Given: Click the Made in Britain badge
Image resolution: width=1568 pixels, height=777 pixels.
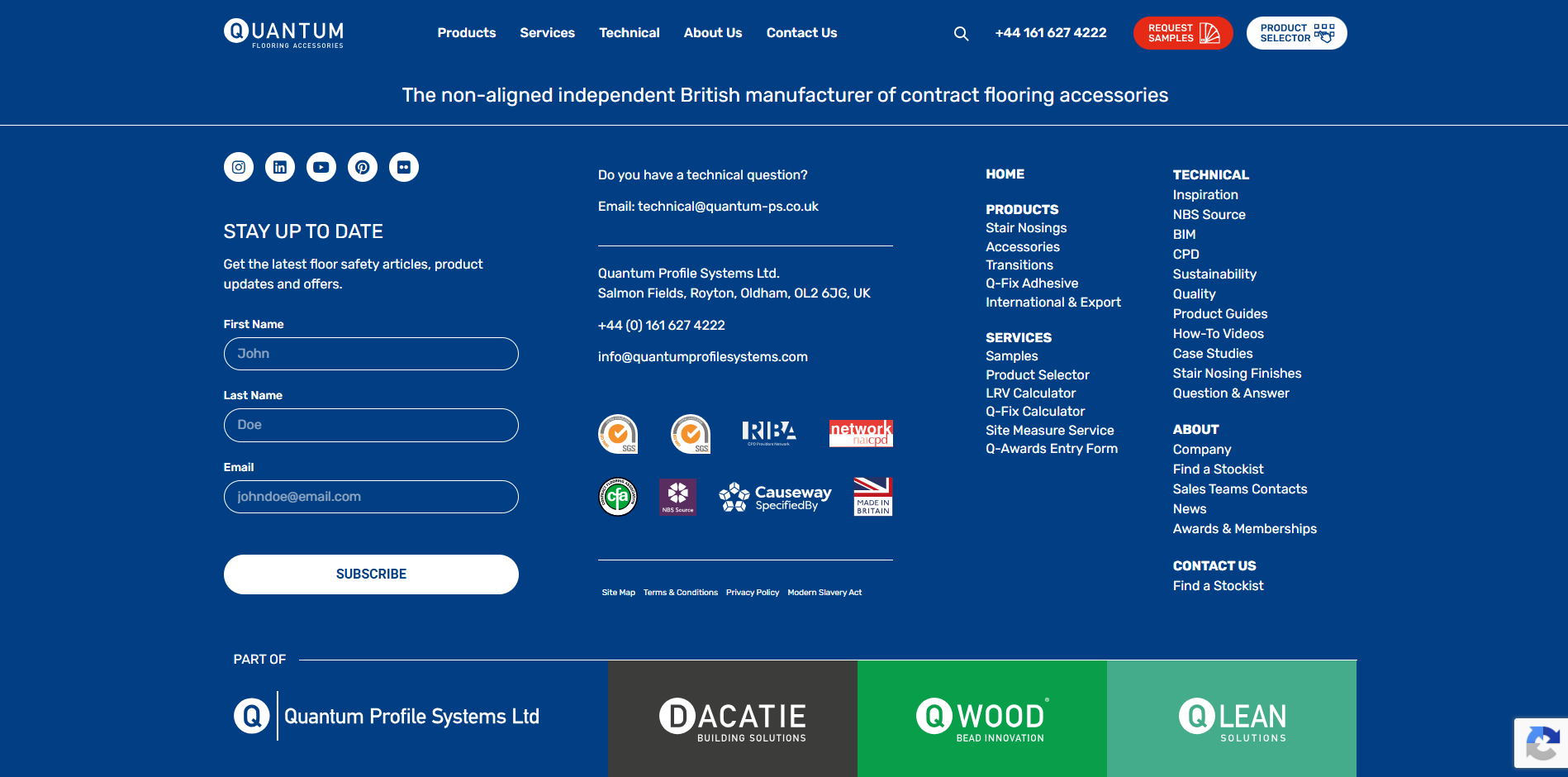Looking at the screenshot, I should (873, 497).
